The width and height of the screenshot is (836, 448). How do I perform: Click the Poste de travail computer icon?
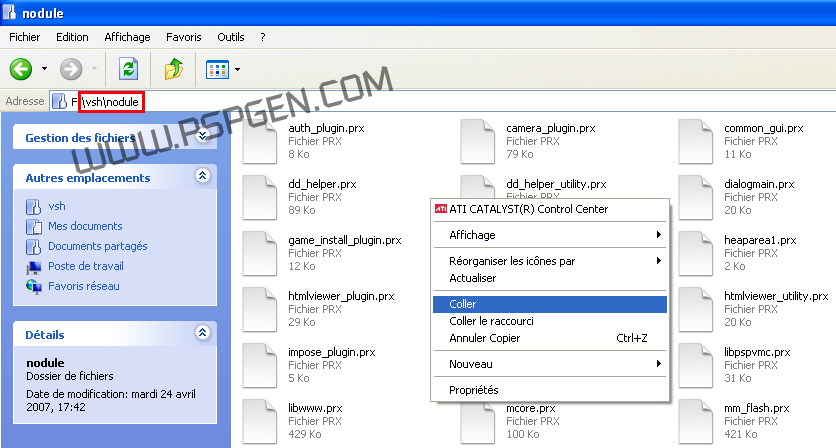[x=34, y=267]
